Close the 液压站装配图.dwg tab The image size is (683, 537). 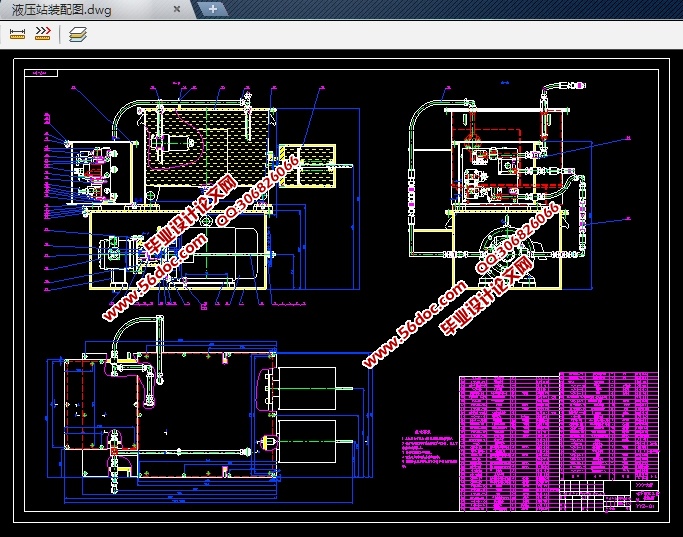click(177, 9)
